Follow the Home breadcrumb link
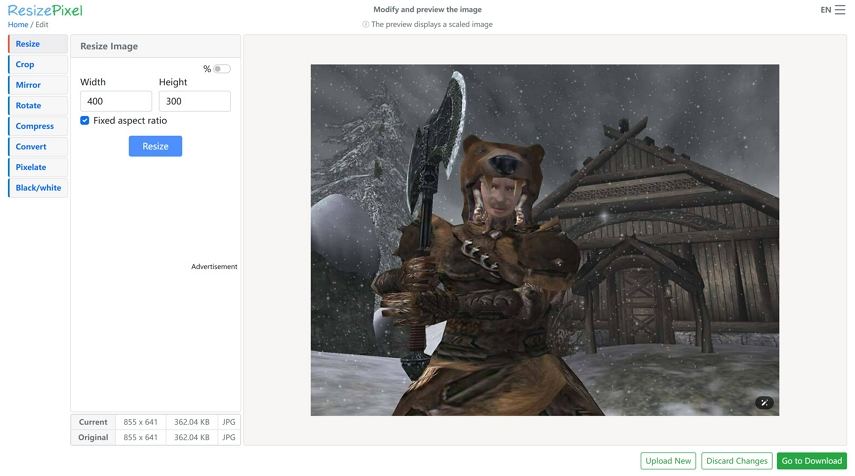 [x=18, y=25]
